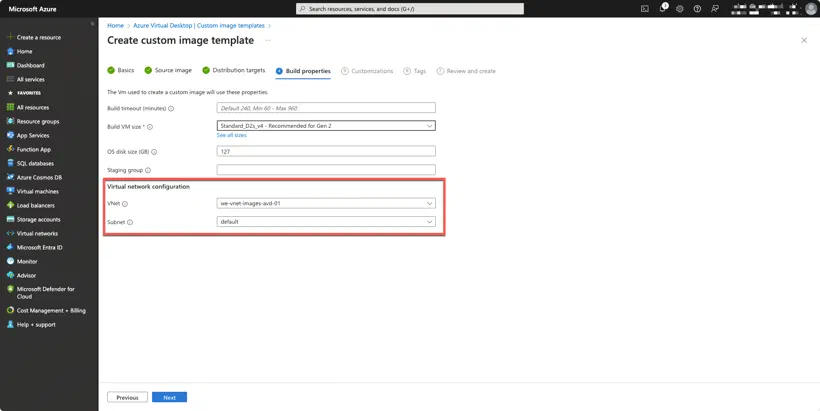The image size is (820, 411).
Task: Click the Function App lightning icon
Action: point(10,149)
